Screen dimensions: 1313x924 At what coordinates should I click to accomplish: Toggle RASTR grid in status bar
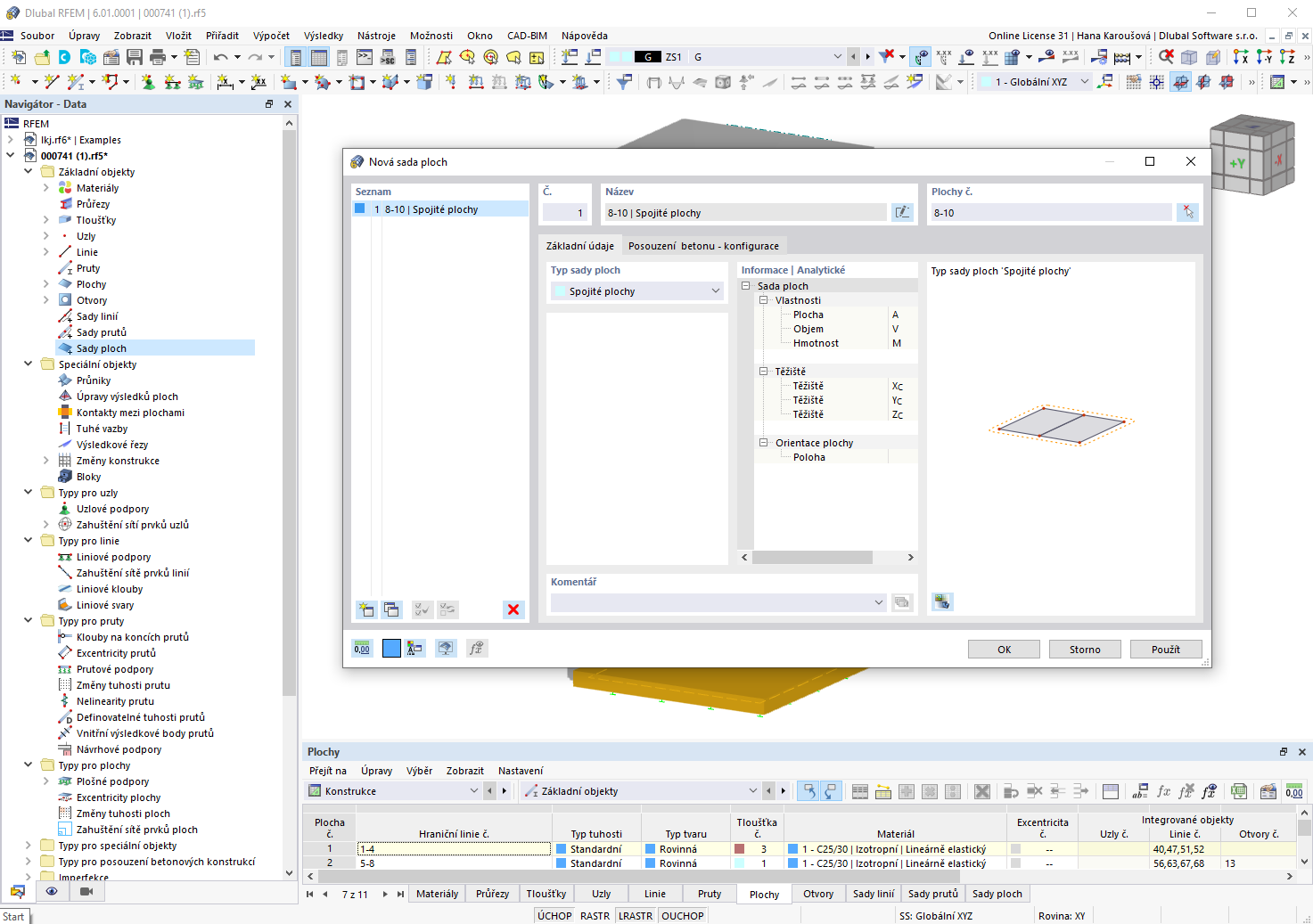(595, 916)
